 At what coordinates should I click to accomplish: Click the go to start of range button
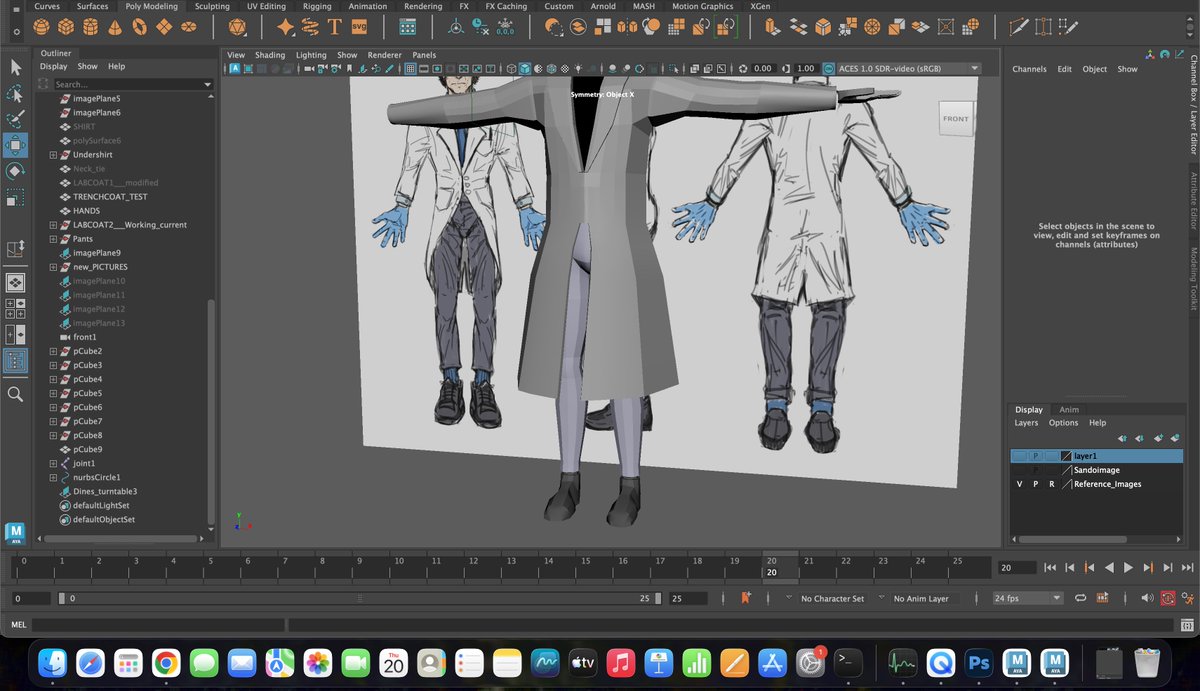[1050, 567]
